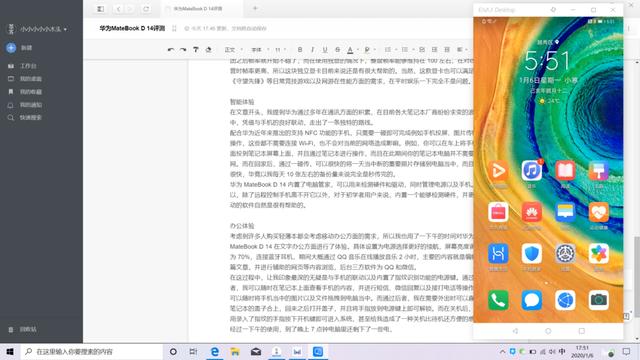Screen dimensions: 640x360
Task: Open the Health heart app on phone
Action: (598, 212)
